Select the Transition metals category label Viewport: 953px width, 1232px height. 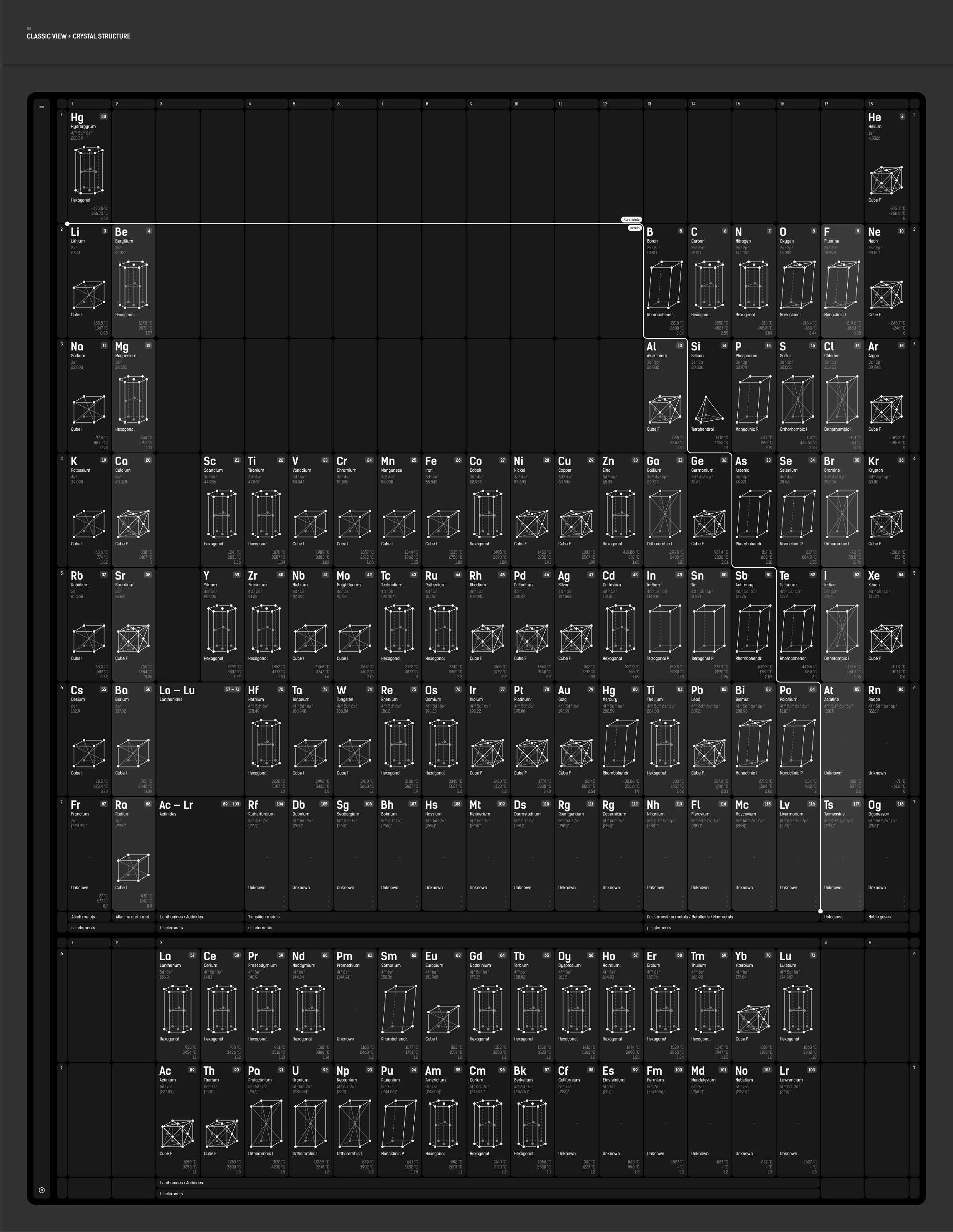tap(264, 917)
